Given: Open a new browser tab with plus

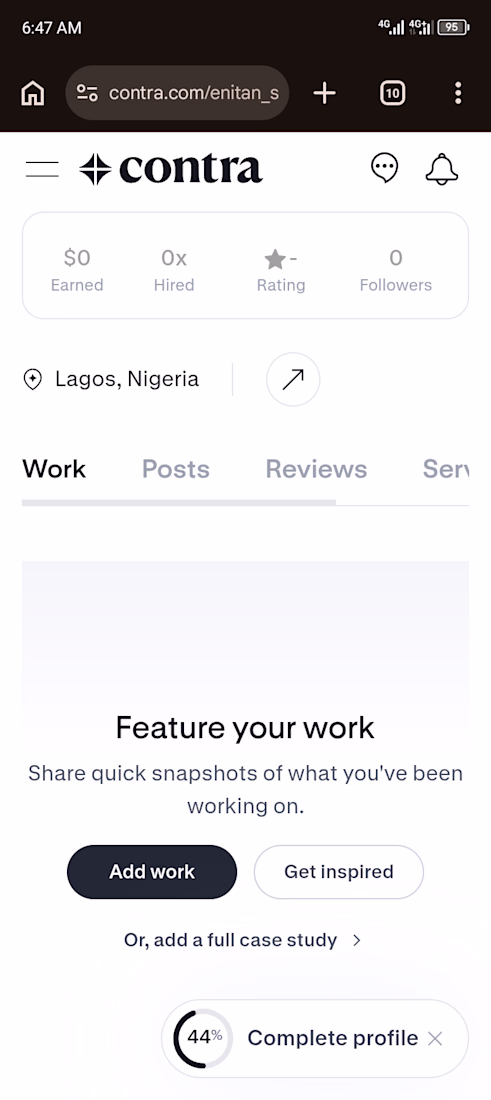Looking at the screenshot, I should click(x=324, y=93).
